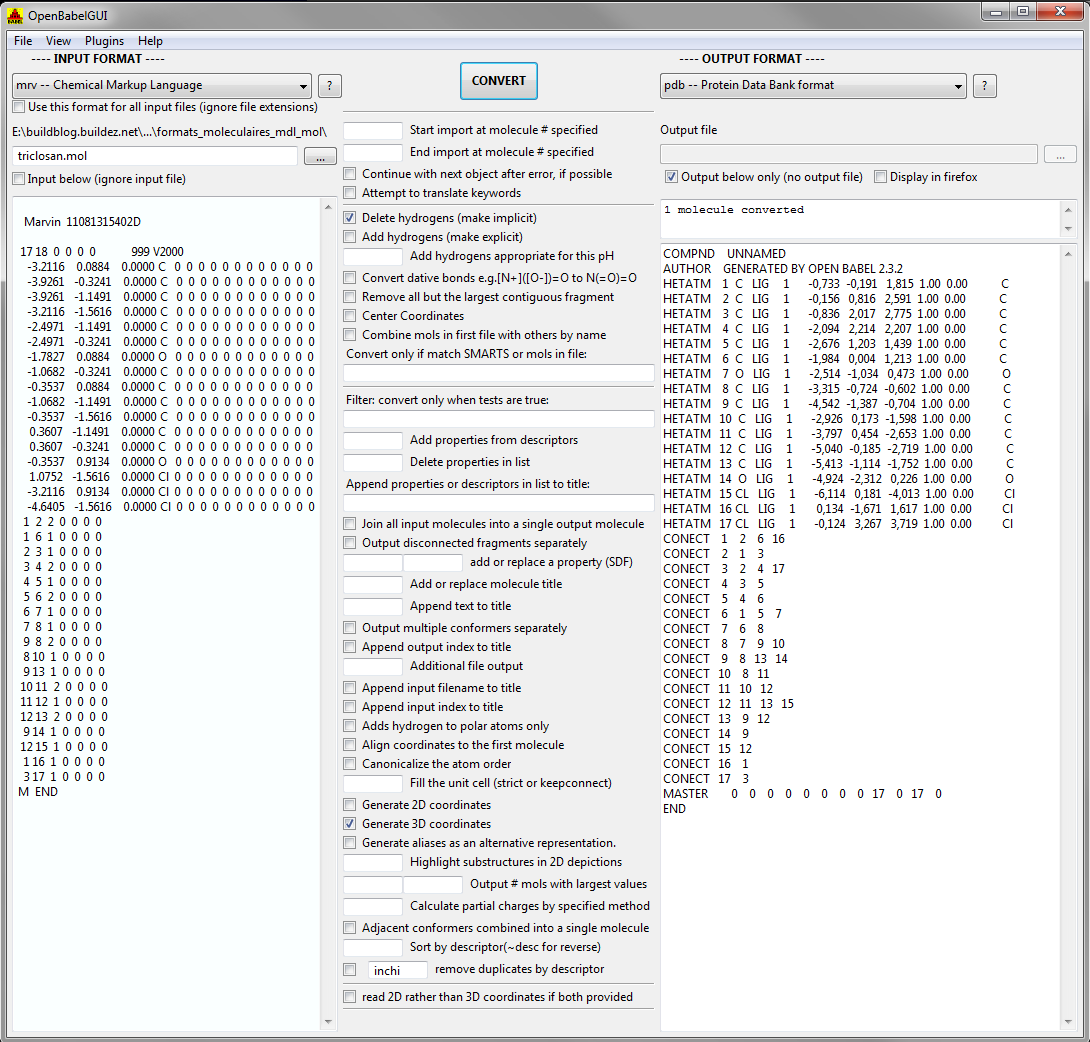
Task: Check 'Adjacent conformers combined into a single molecule'
Action: click(x=350, y=928)
